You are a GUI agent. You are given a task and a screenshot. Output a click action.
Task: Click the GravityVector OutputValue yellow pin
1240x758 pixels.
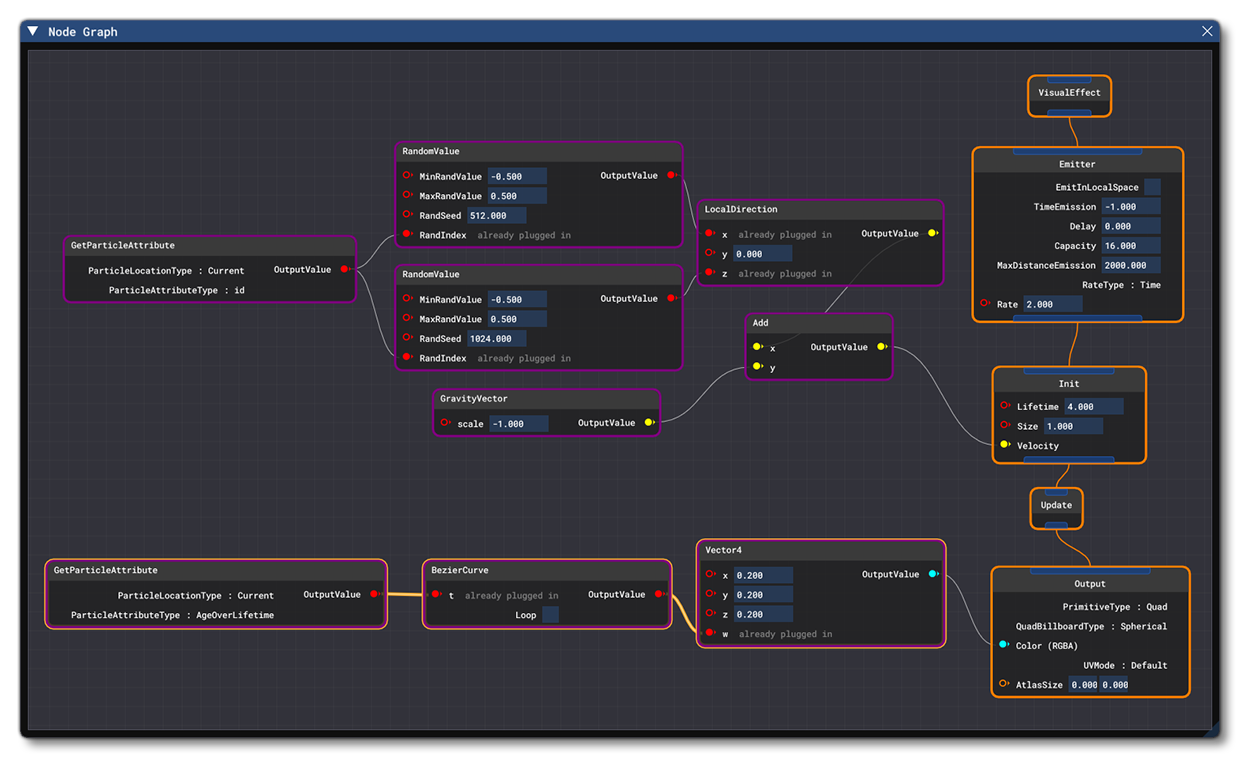pos(649,423)
